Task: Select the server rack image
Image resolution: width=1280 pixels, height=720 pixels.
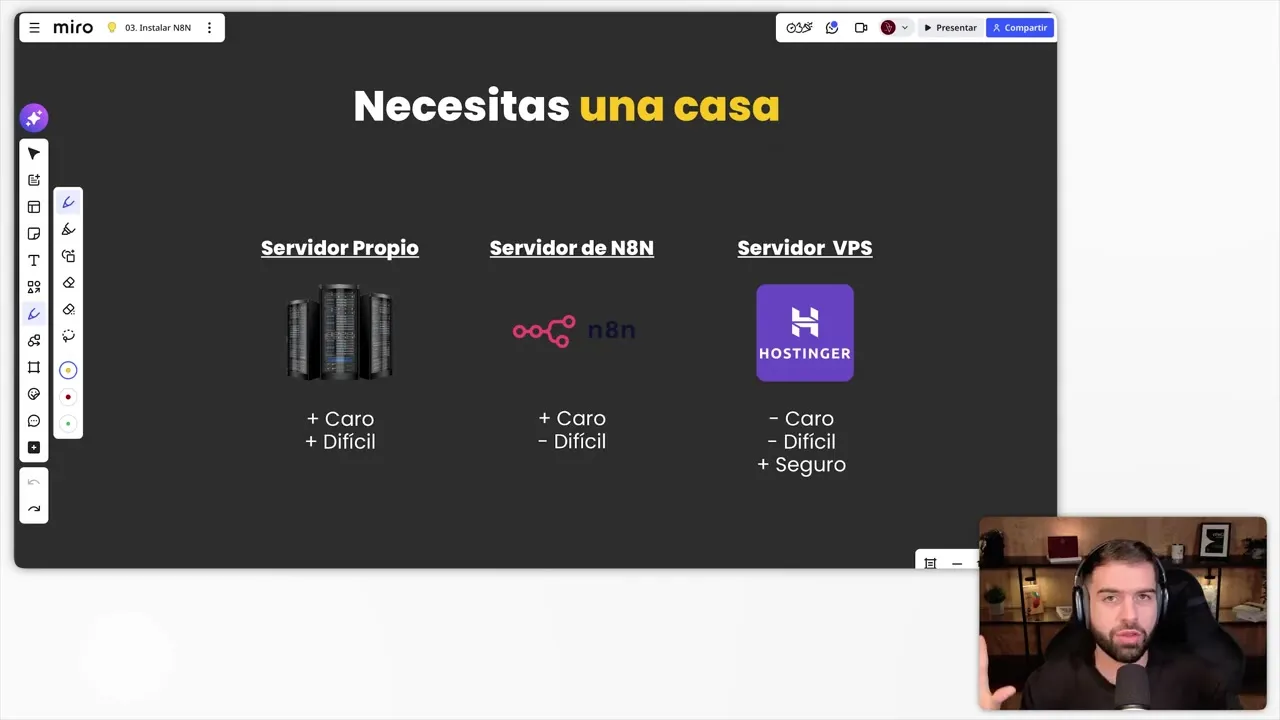Action: pos(340,332)
